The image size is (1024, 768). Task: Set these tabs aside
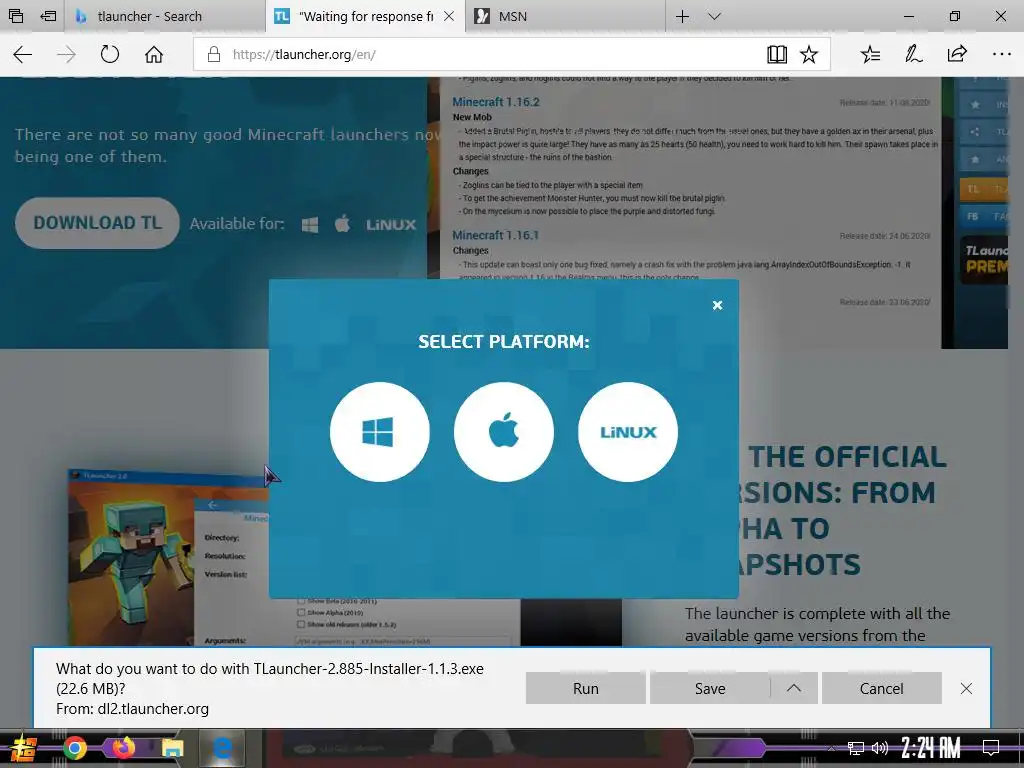click(x=48, y=16)
